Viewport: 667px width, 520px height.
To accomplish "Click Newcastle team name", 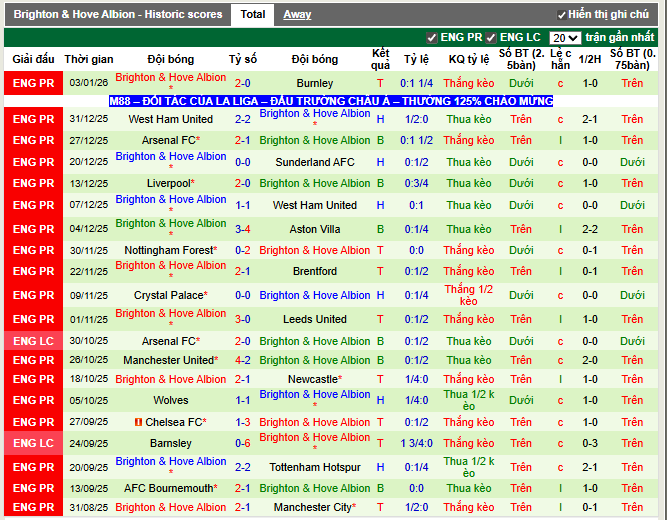I will [315, 379].
